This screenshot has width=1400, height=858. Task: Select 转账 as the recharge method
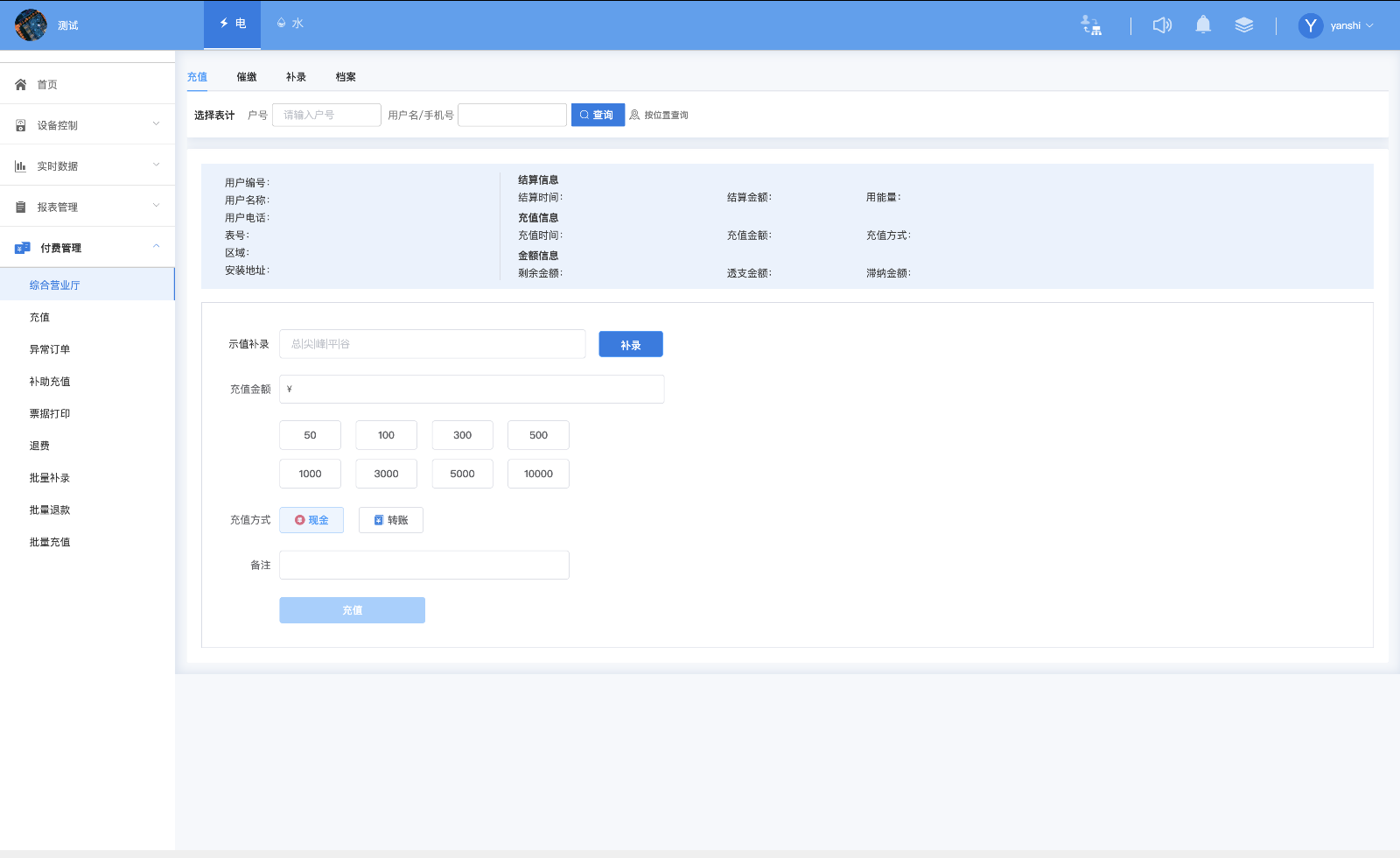391,520
